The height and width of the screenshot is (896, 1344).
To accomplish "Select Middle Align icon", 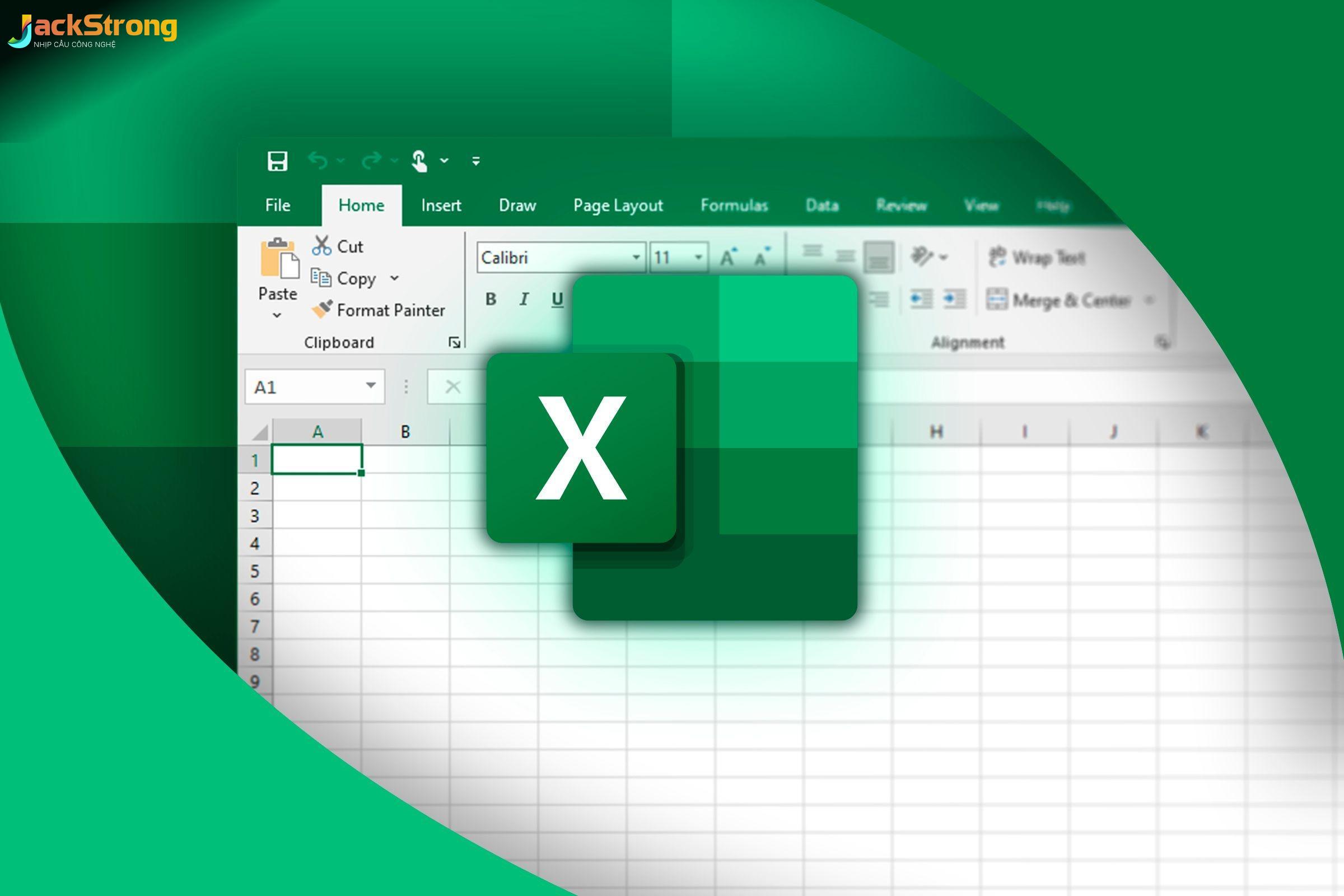I will point(845,255).
